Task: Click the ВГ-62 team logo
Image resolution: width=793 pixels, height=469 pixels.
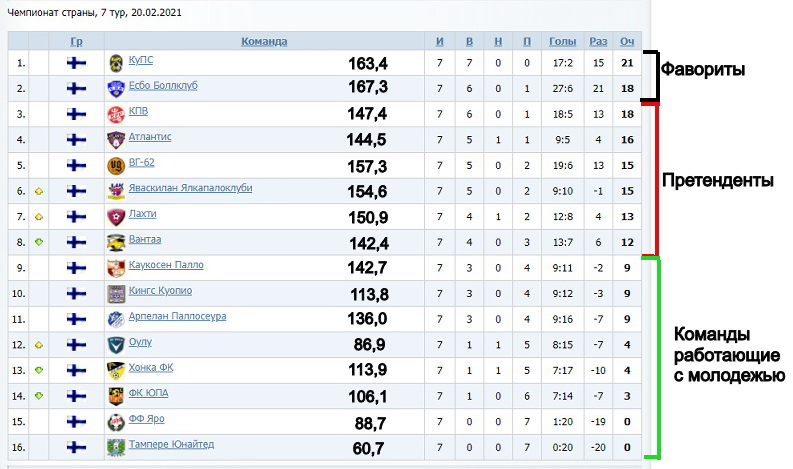Action: pyautogui.click(x=116, y=164)
